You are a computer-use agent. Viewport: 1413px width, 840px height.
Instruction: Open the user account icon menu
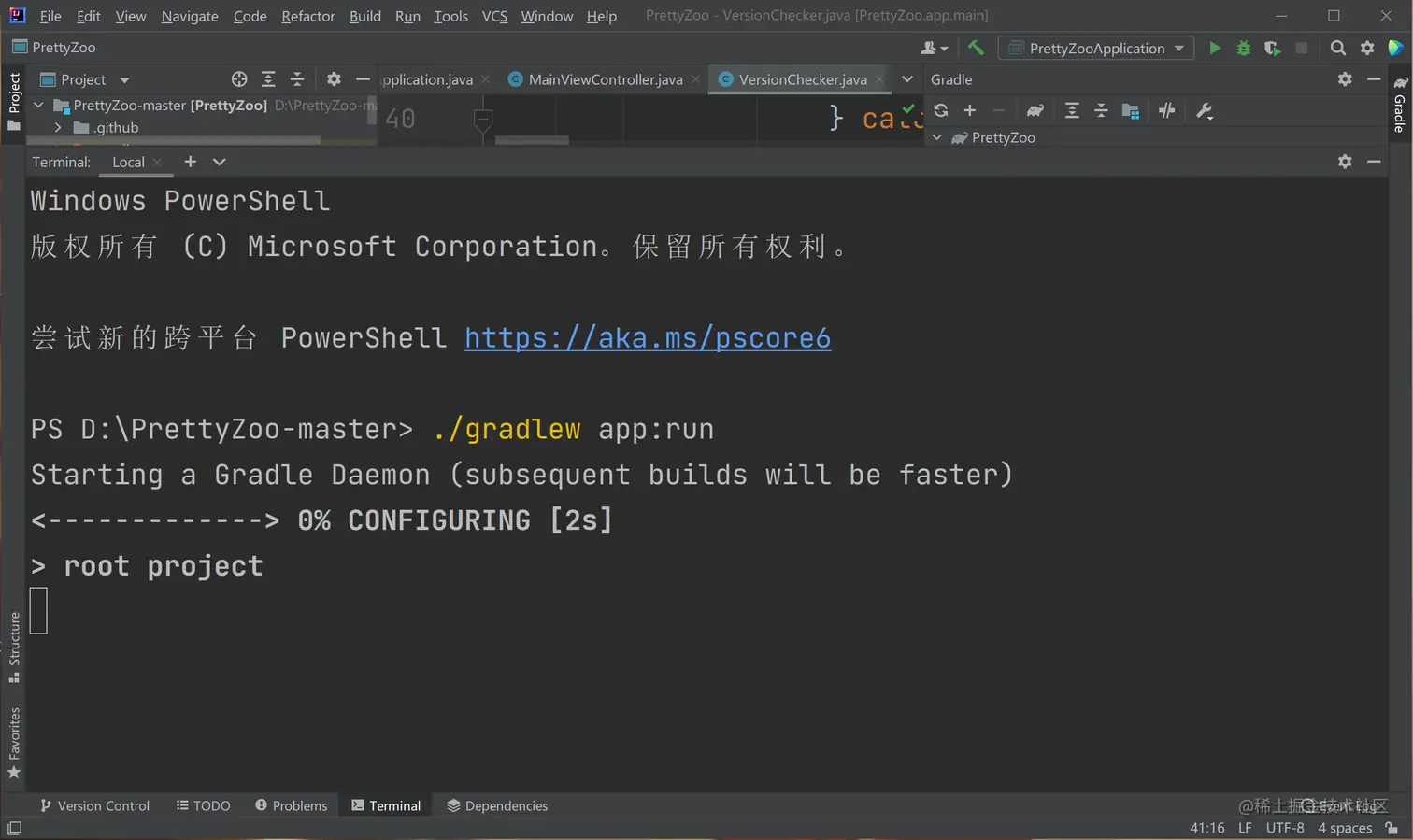pos(935,48)
